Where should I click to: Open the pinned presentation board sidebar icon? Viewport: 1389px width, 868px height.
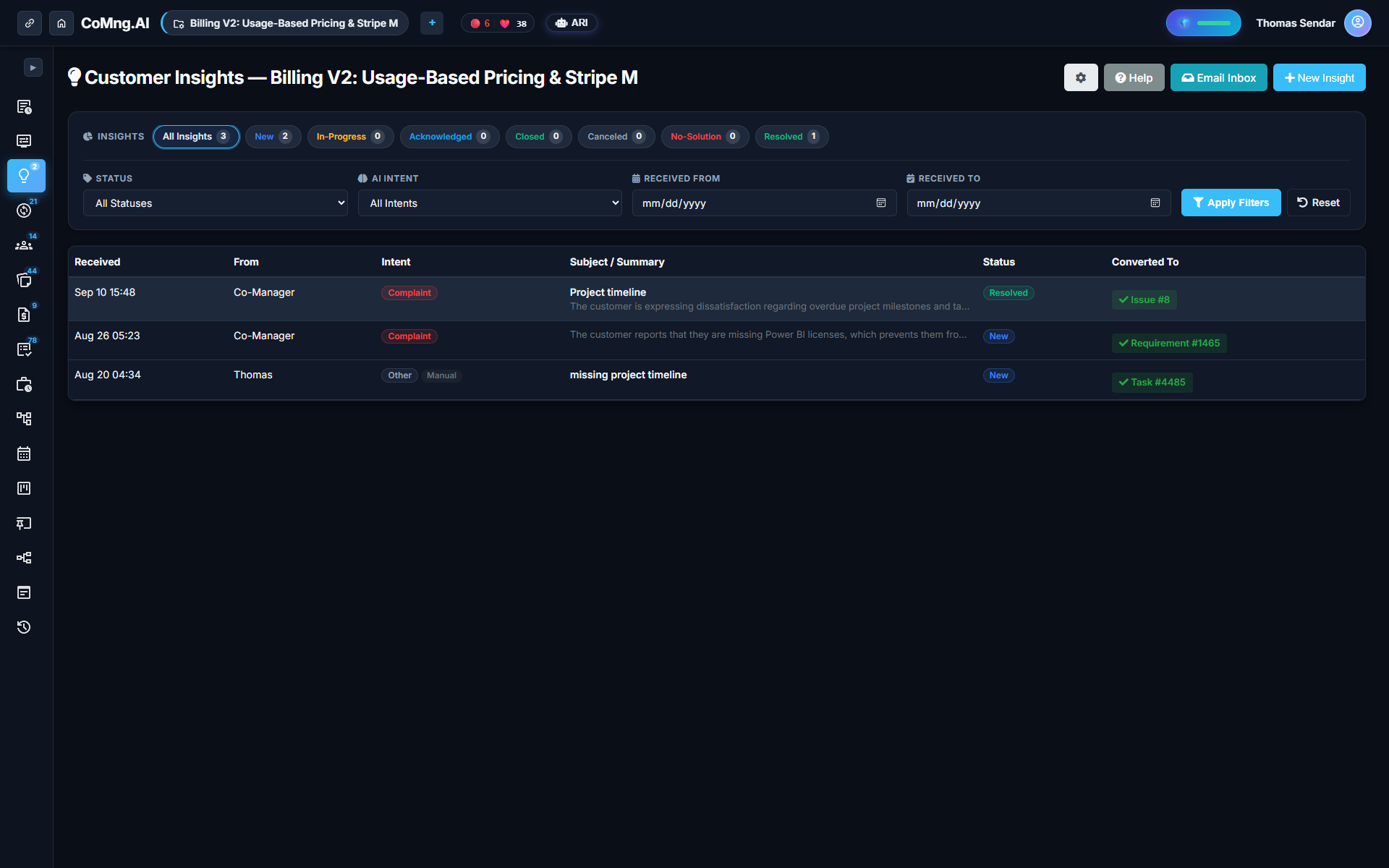point(24,523)
